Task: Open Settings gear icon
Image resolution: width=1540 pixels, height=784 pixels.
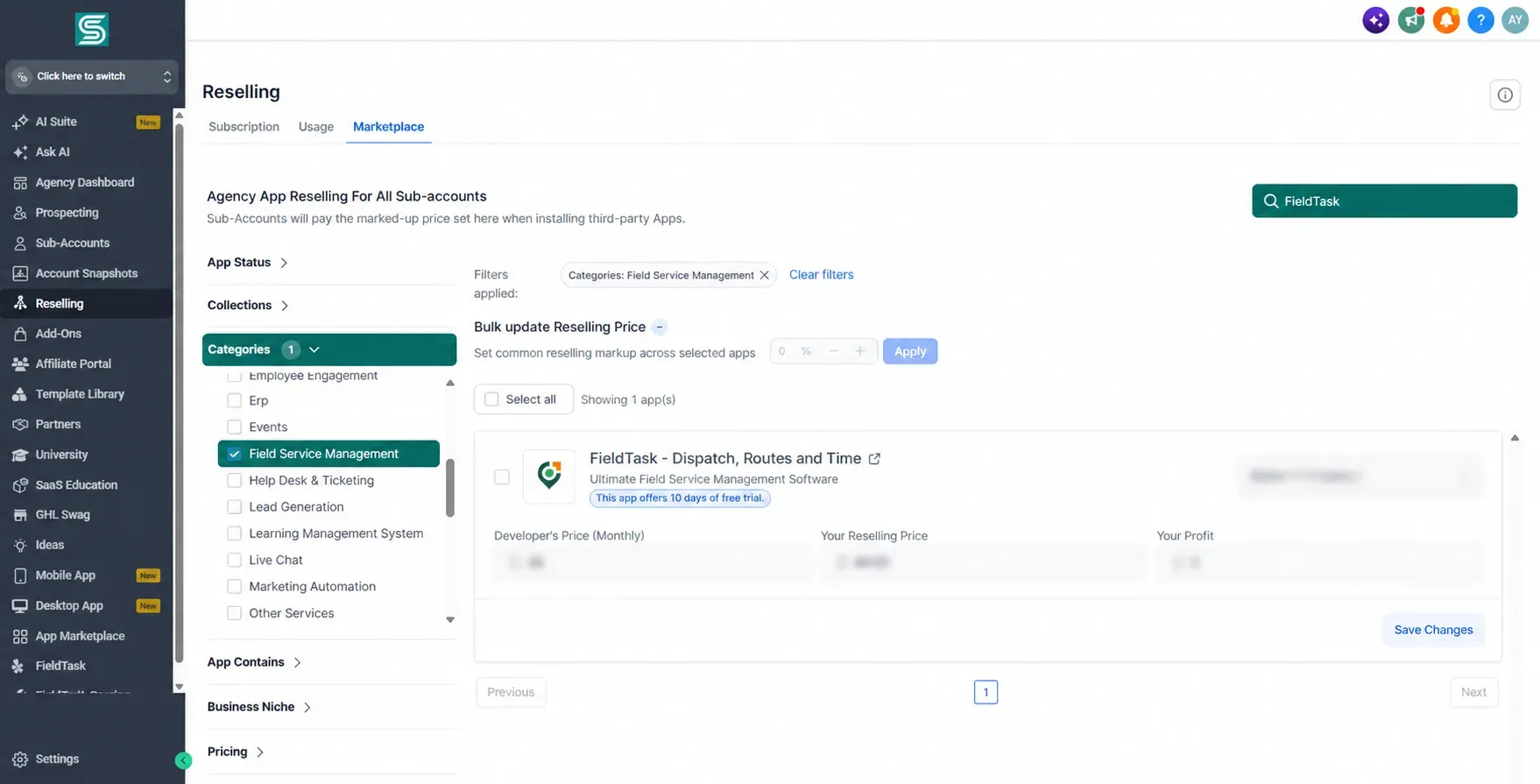Action: pyautogui.click(x=20, y=759)
